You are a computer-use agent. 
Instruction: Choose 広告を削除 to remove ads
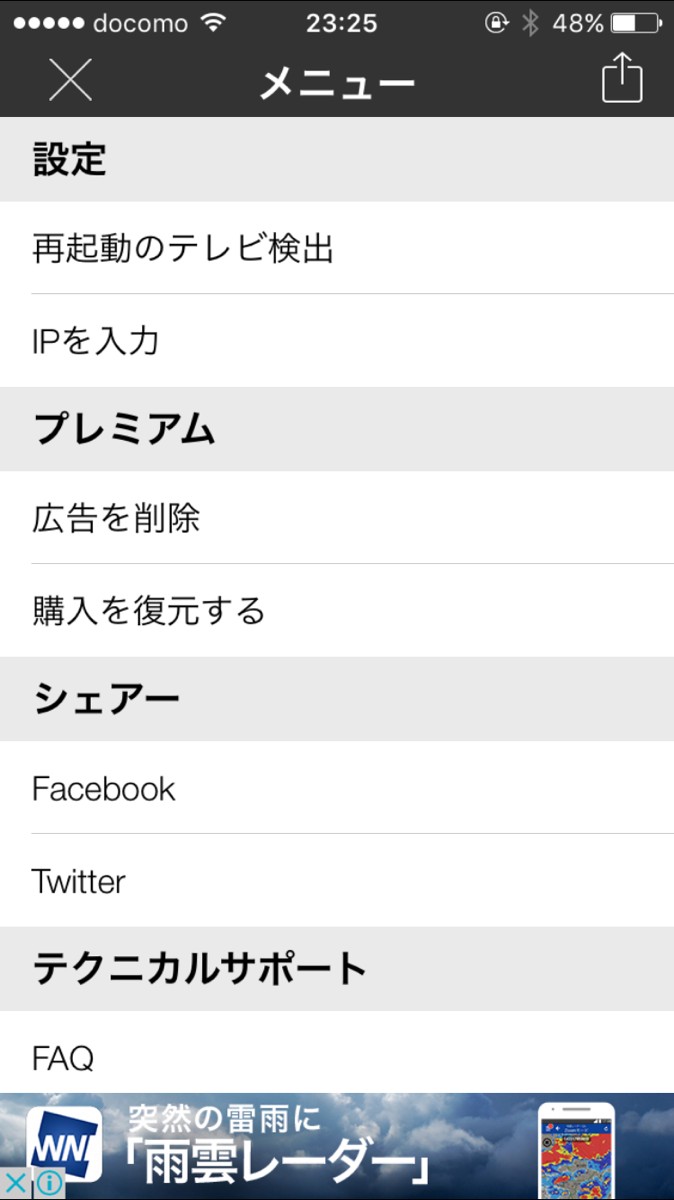[337, 518]
